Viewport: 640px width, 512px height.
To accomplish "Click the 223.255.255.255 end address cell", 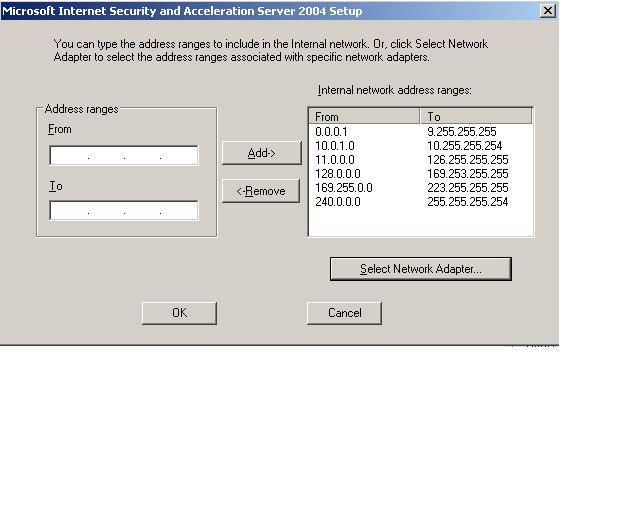I will click(468, 188).
